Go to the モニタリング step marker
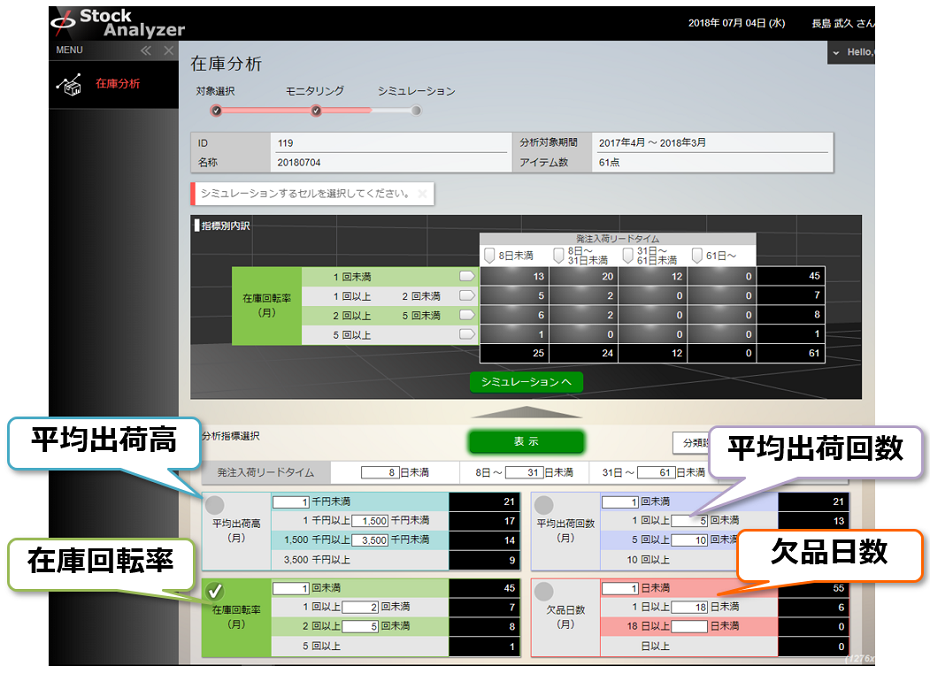The image size is (930, 681). [x=316, y=111]
